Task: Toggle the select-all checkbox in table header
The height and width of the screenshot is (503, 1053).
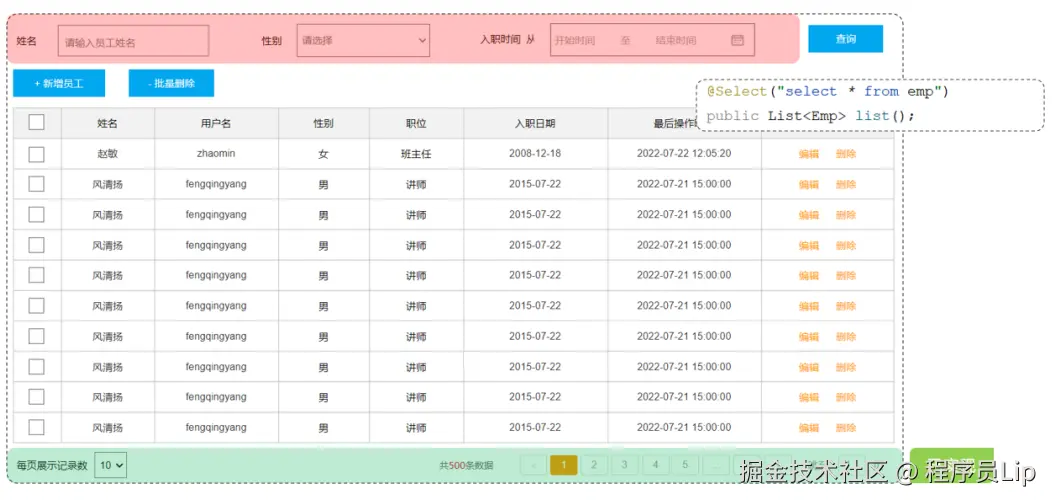Action: (x=36, y=122)
